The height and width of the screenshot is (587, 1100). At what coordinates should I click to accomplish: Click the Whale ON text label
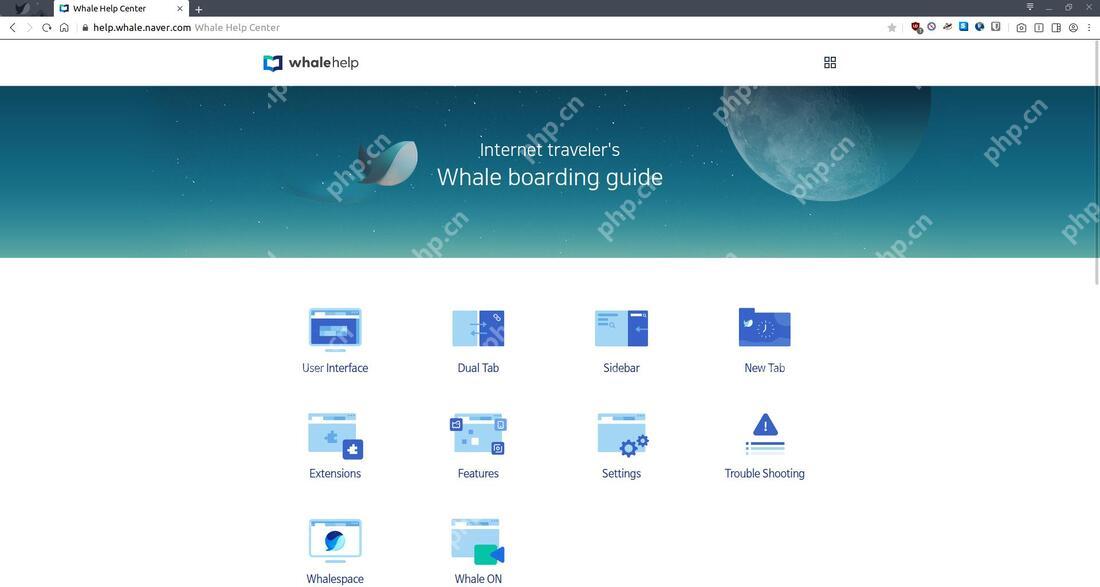[478, 579]
